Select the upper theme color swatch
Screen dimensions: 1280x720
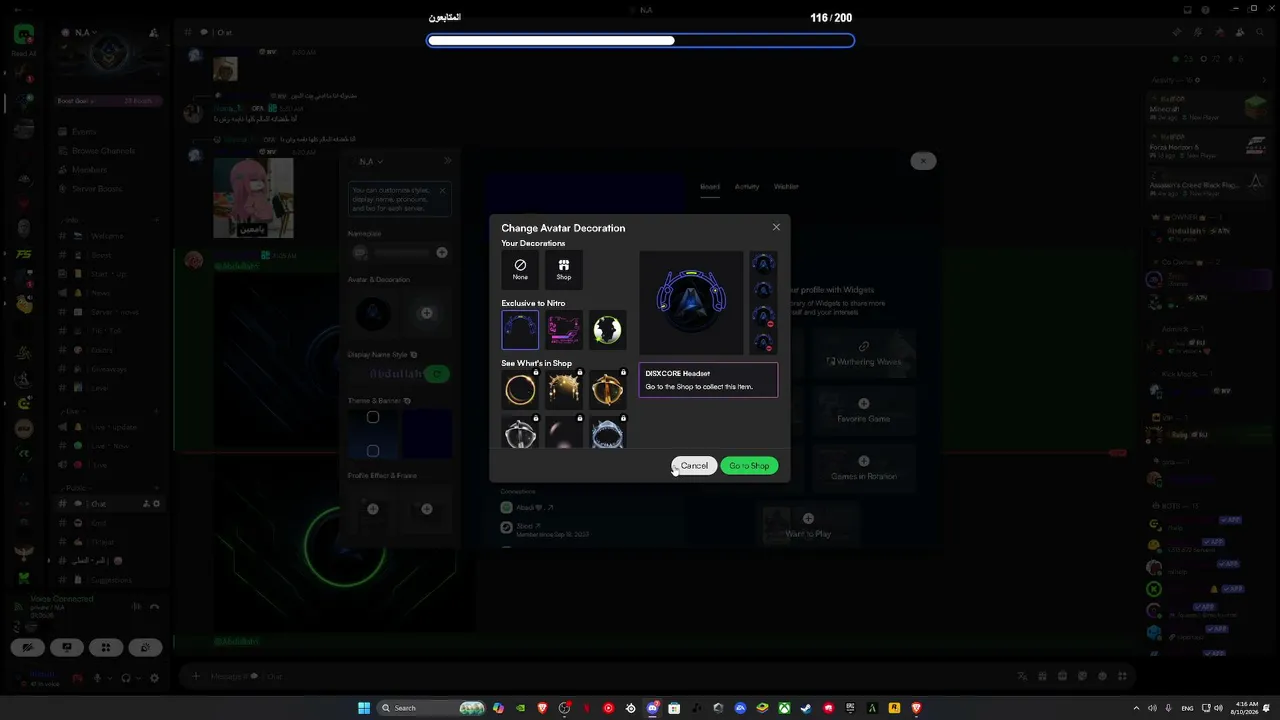(x=373, y=417)
